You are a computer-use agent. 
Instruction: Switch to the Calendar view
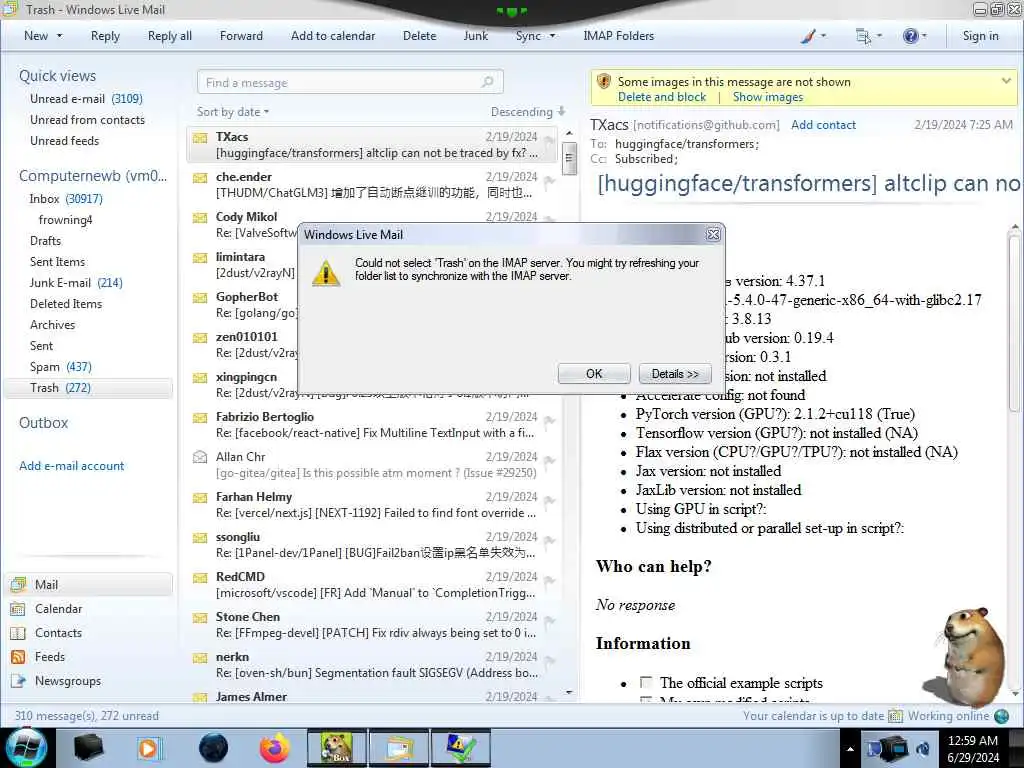58,609
